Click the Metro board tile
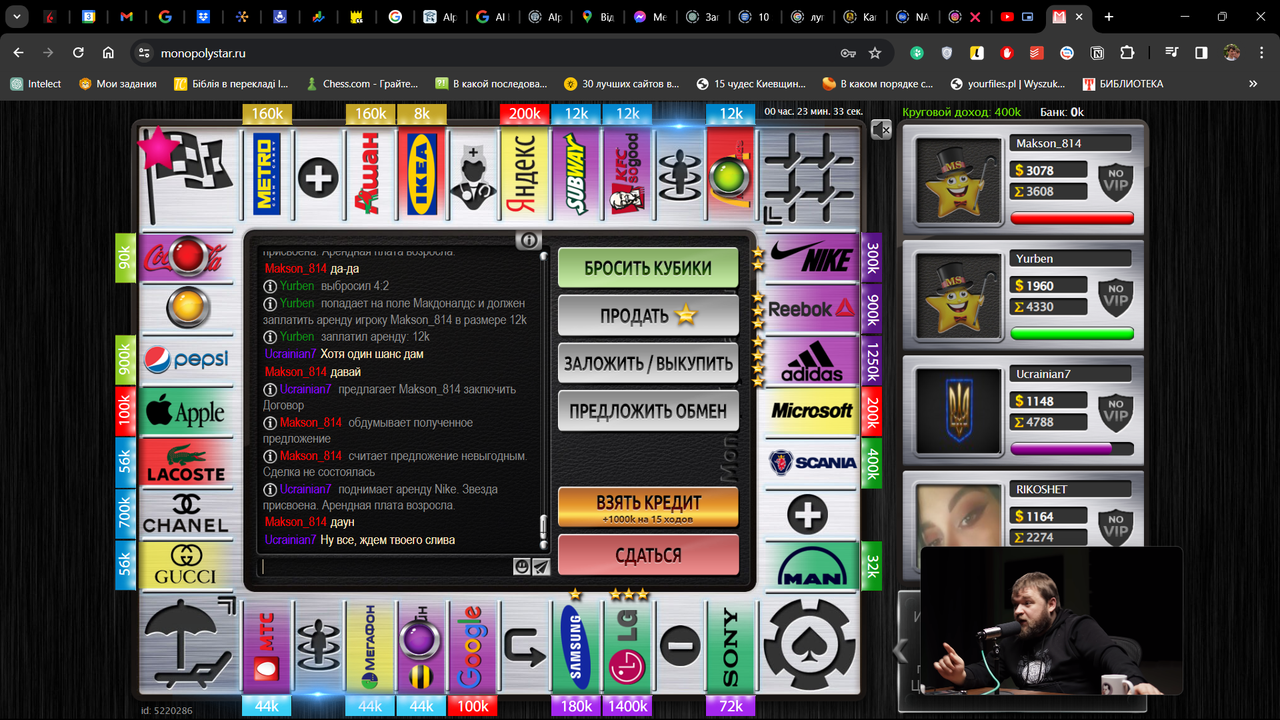 pyautogui.click(x=267, y=177)
